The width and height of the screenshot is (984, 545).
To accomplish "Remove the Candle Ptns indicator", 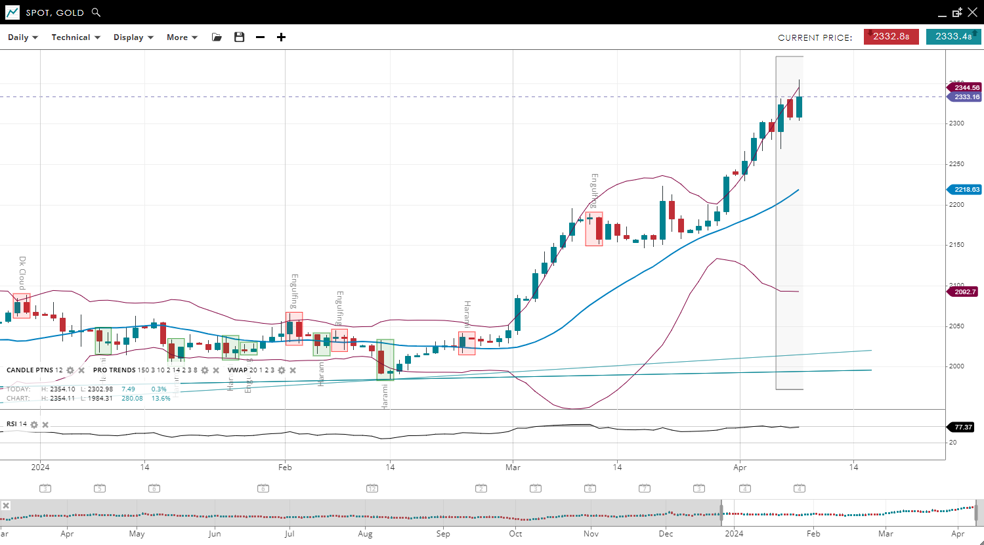I will point(81,370).
